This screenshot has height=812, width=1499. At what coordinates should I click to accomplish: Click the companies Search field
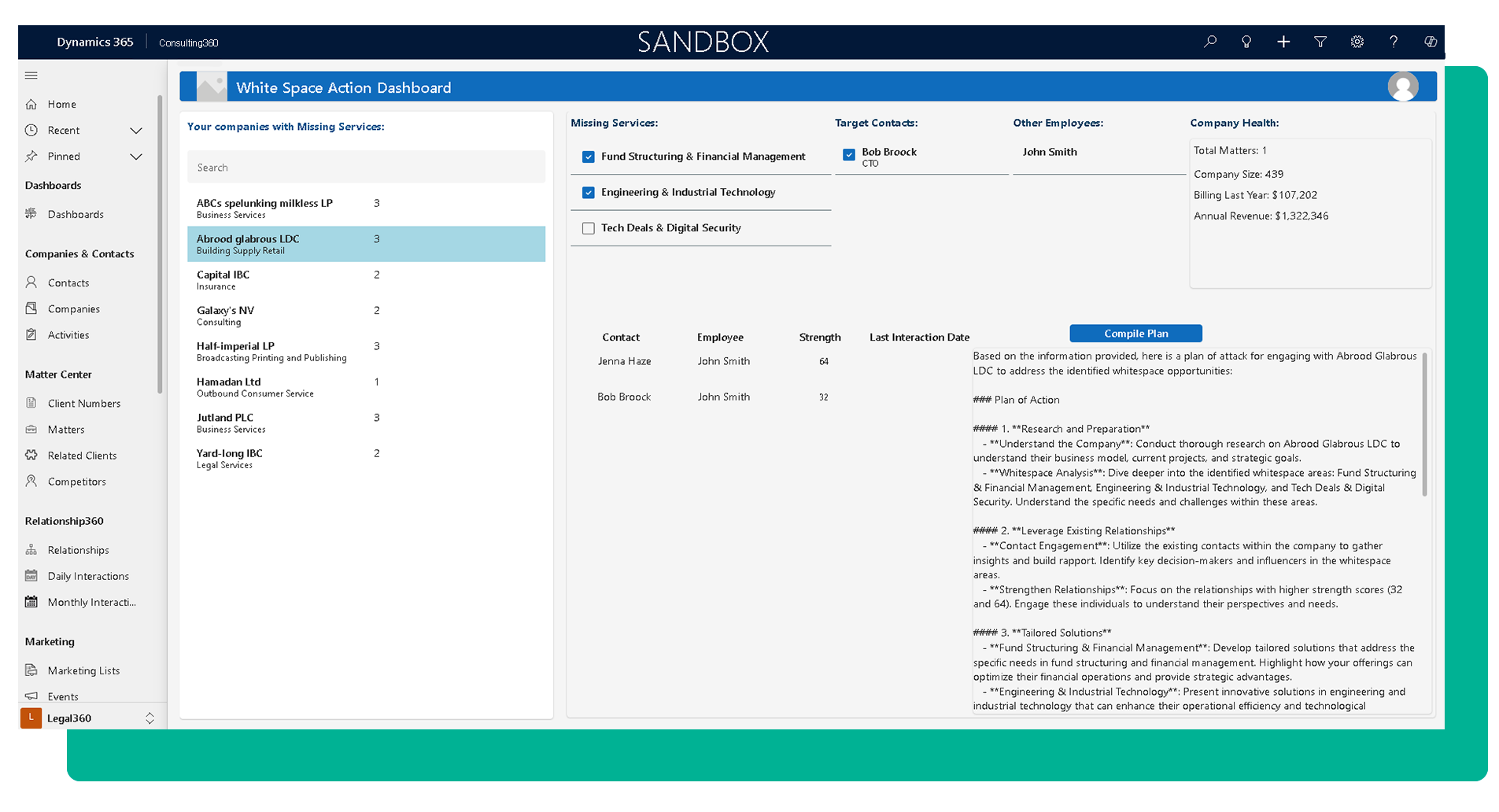coord(366,168)
